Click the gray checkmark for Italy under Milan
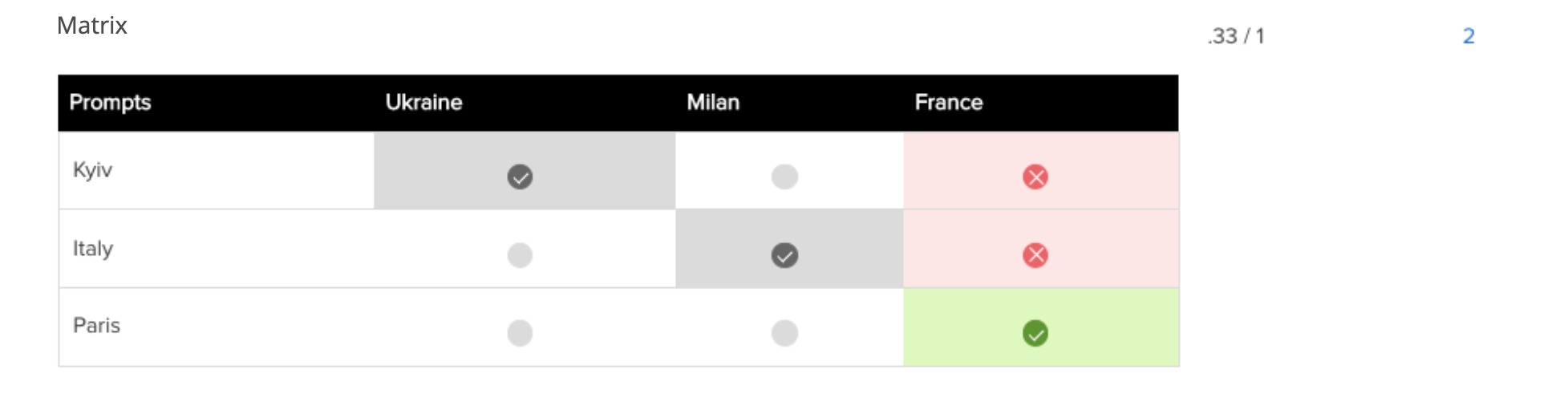This screenshot has height=410, width=1568. point(784,255)
